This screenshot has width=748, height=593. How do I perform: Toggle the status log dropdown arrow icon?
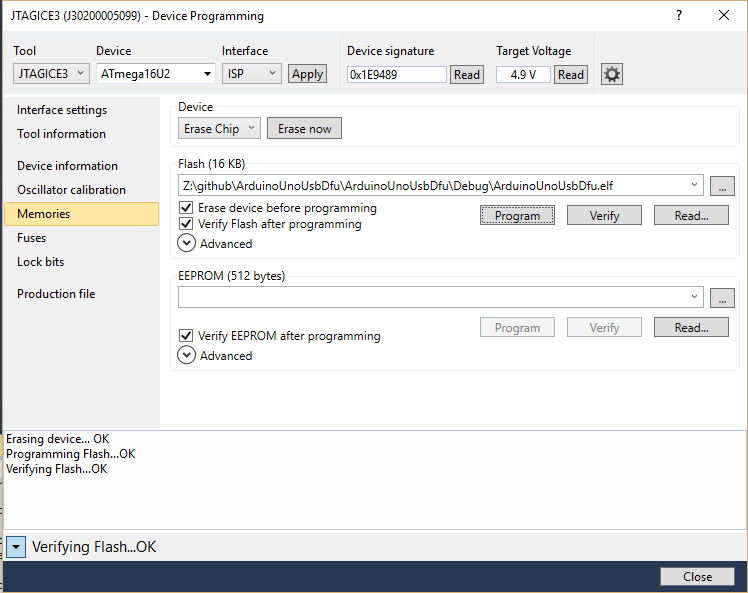[16, 547]
